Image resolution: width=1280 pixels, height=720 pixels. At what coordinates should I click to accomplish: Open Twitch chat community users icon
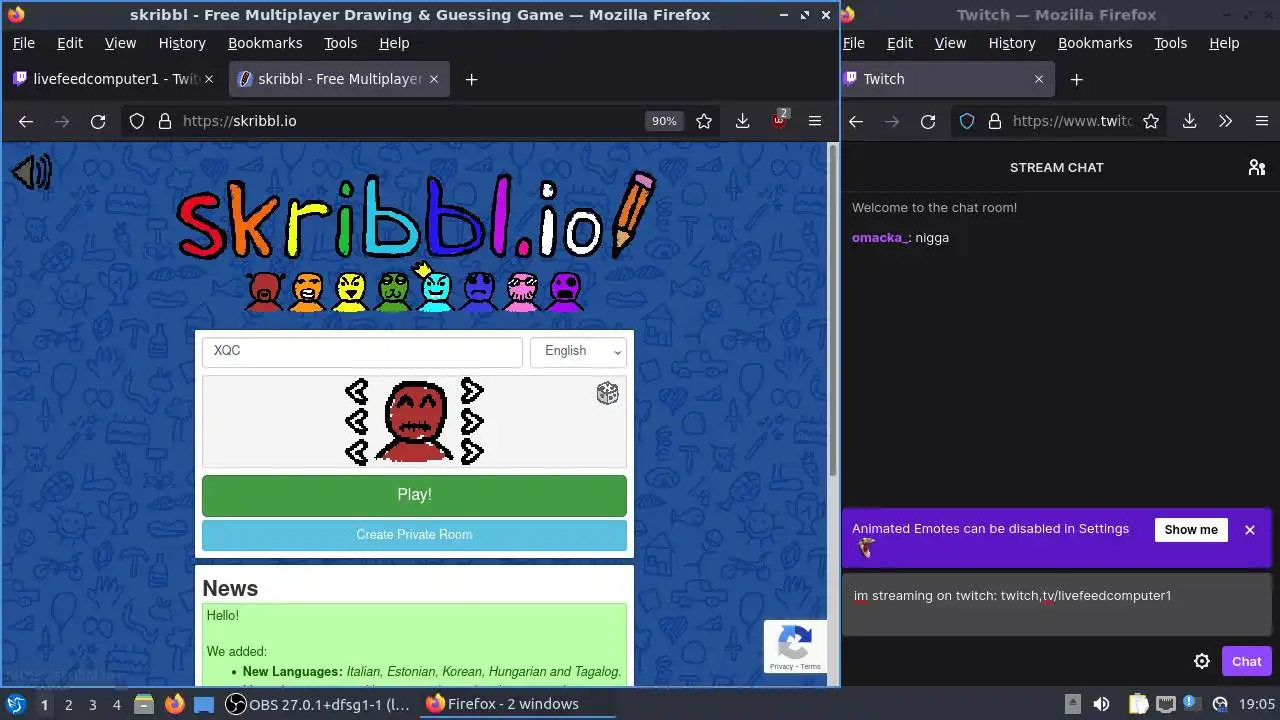click(1257, 167)
